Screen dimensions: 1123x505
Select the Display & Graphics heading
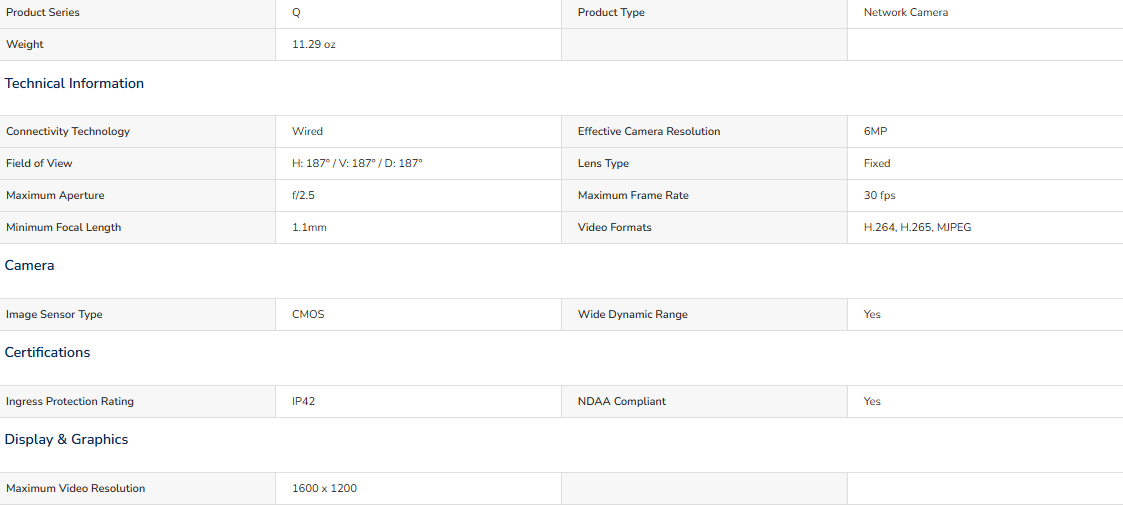67,439
